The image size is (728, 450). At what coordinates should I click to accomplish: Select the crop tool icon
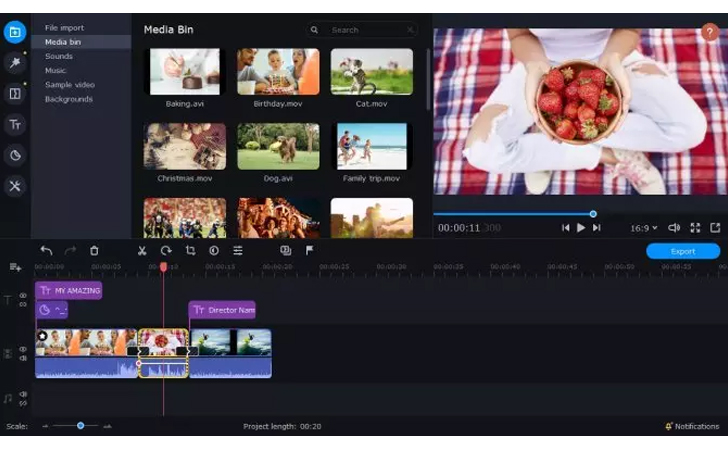point(190,251)
